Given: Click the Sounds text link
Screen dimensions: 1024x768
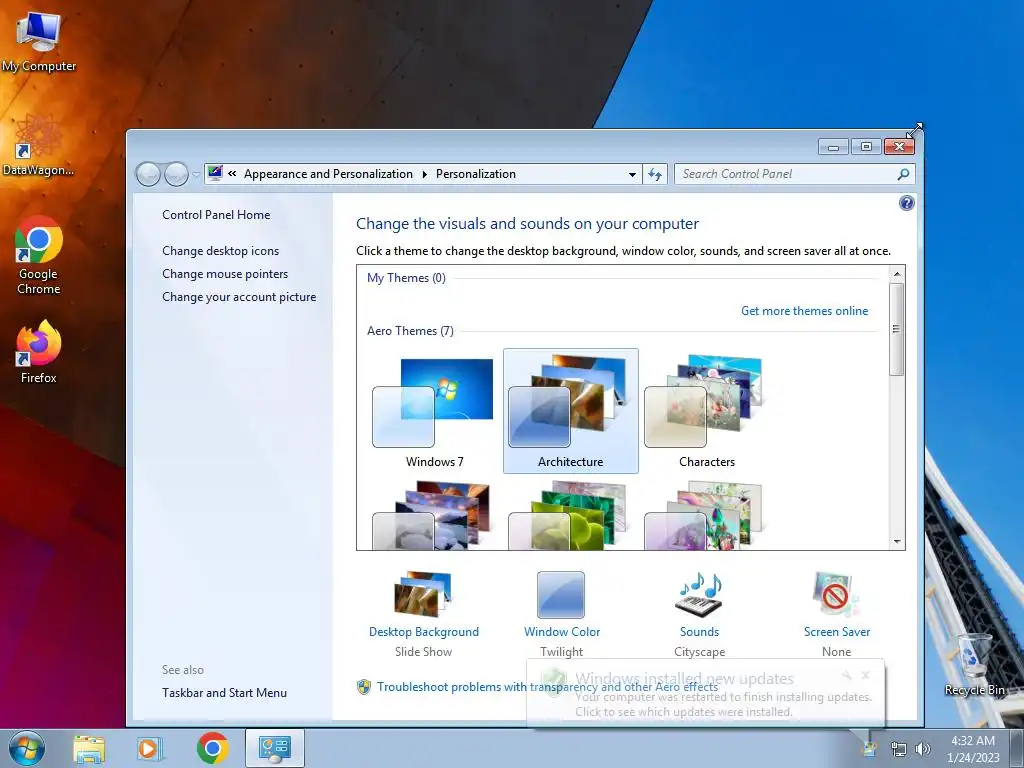Looking at the screenshot, I should click(699, 632).
